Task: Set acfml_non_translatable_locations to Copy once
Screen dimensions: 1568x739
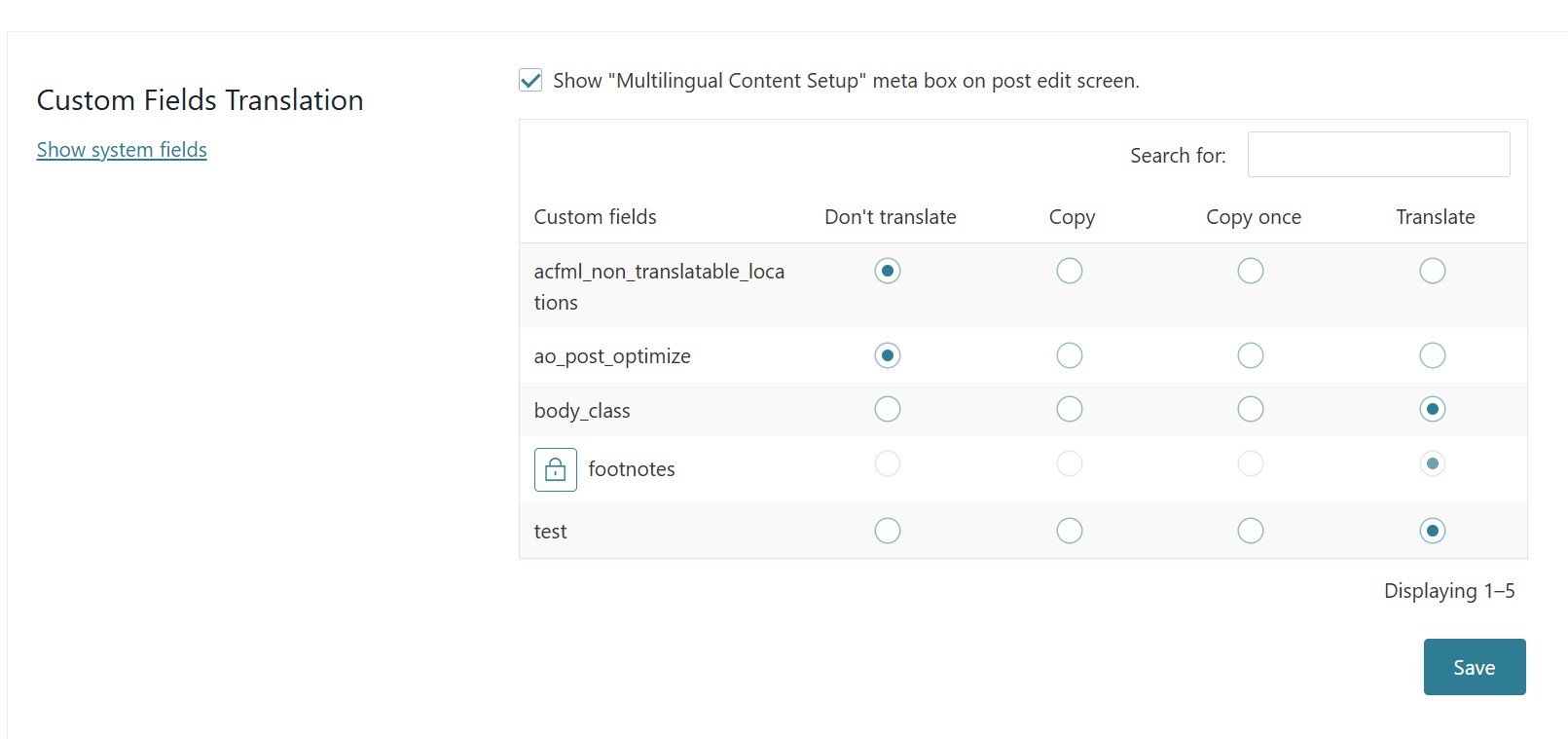Action: click(x=1250, y=271)
